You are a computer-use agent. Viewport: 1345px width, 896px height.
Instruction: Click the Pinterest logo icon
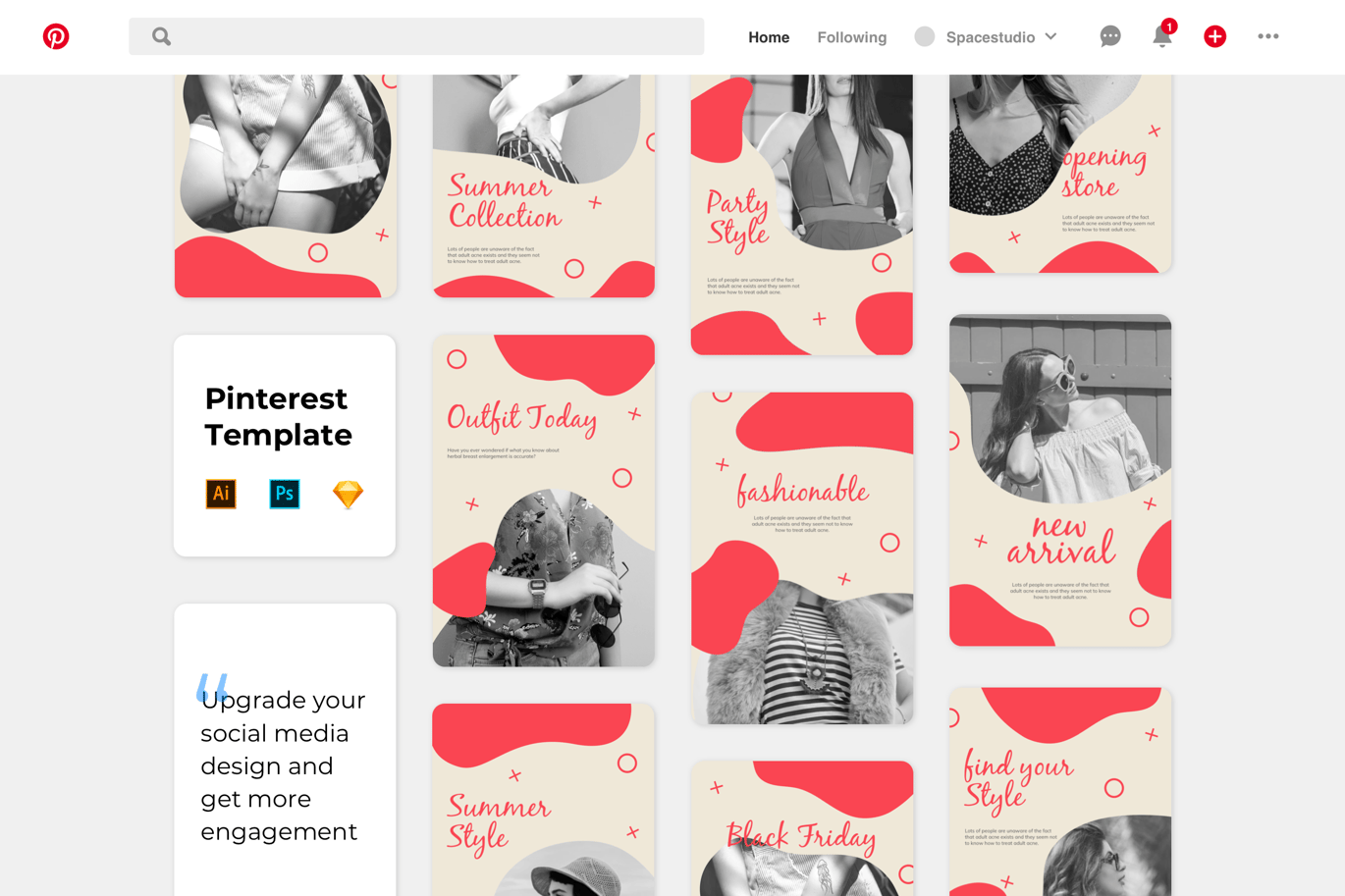56,36
